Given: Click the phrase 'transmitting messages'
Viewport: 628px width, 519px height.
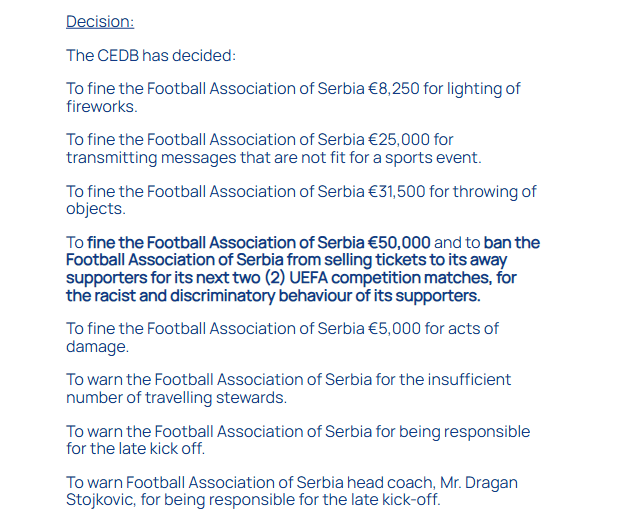Looking at the screenshot, I should [151, 157].
